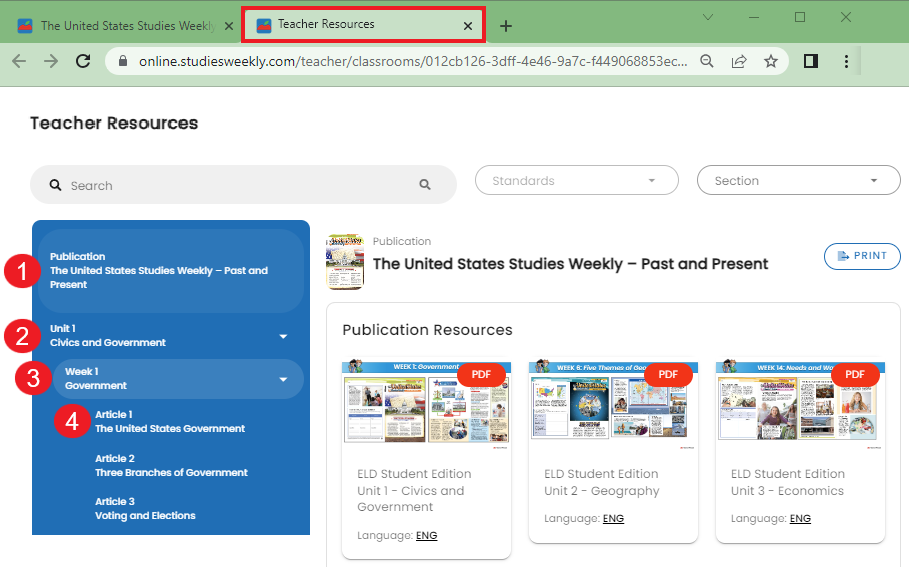Click PDF badge on Unit 2 Geography card

coord(668,375)
